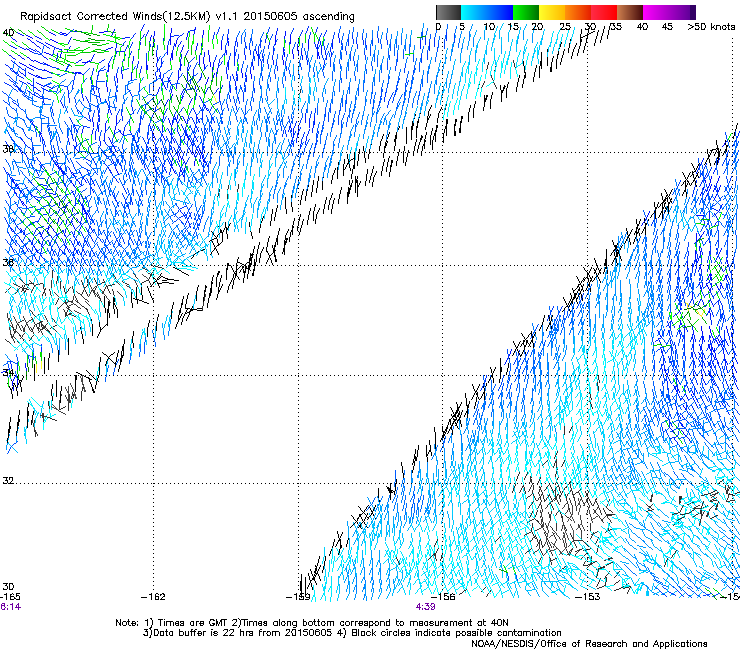Click the longitude label -156
The image size is (740, 650).
(x=443, y=597)
